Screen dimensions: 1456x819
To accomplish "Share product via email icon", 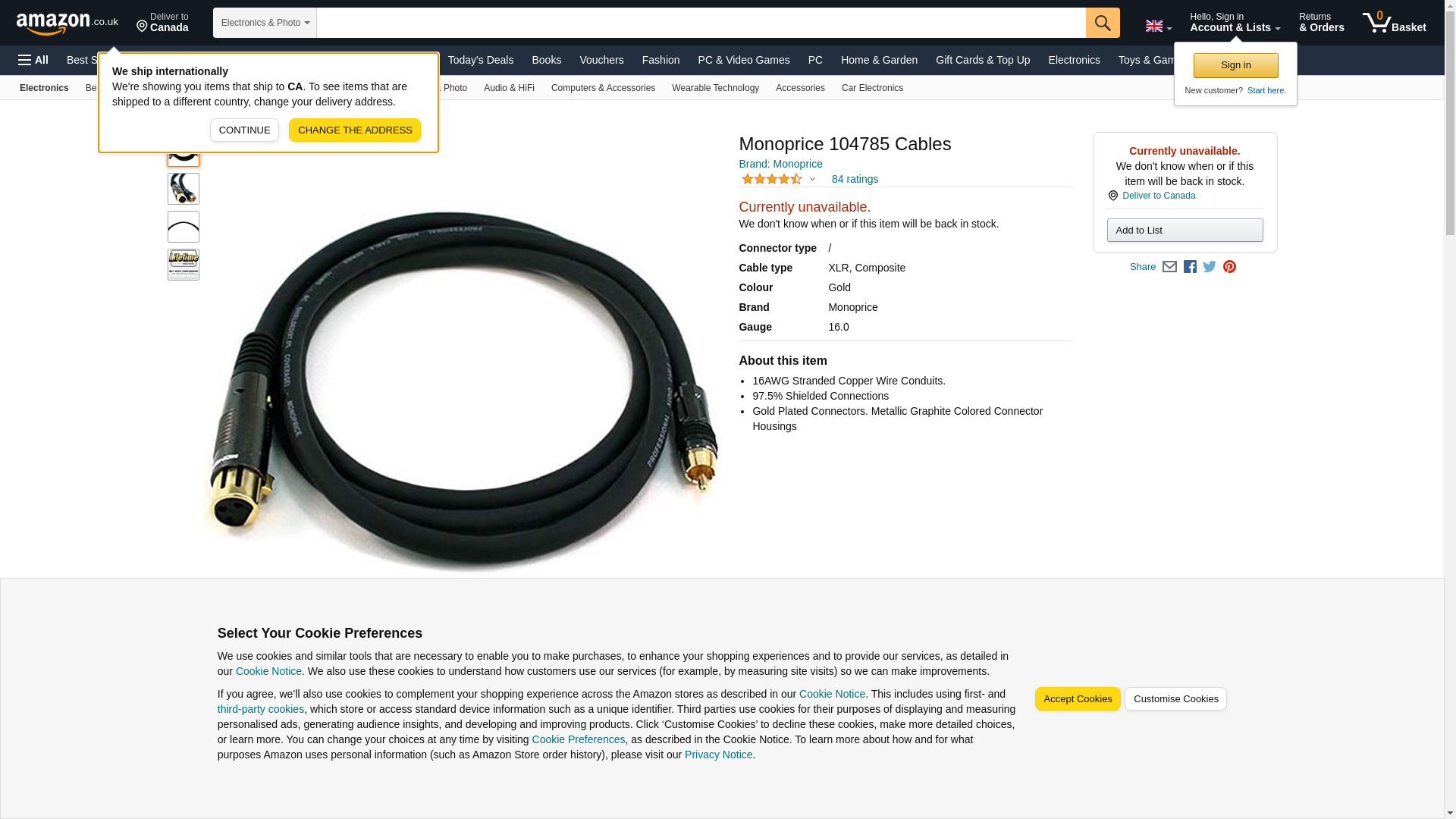I will [1169, 267].
